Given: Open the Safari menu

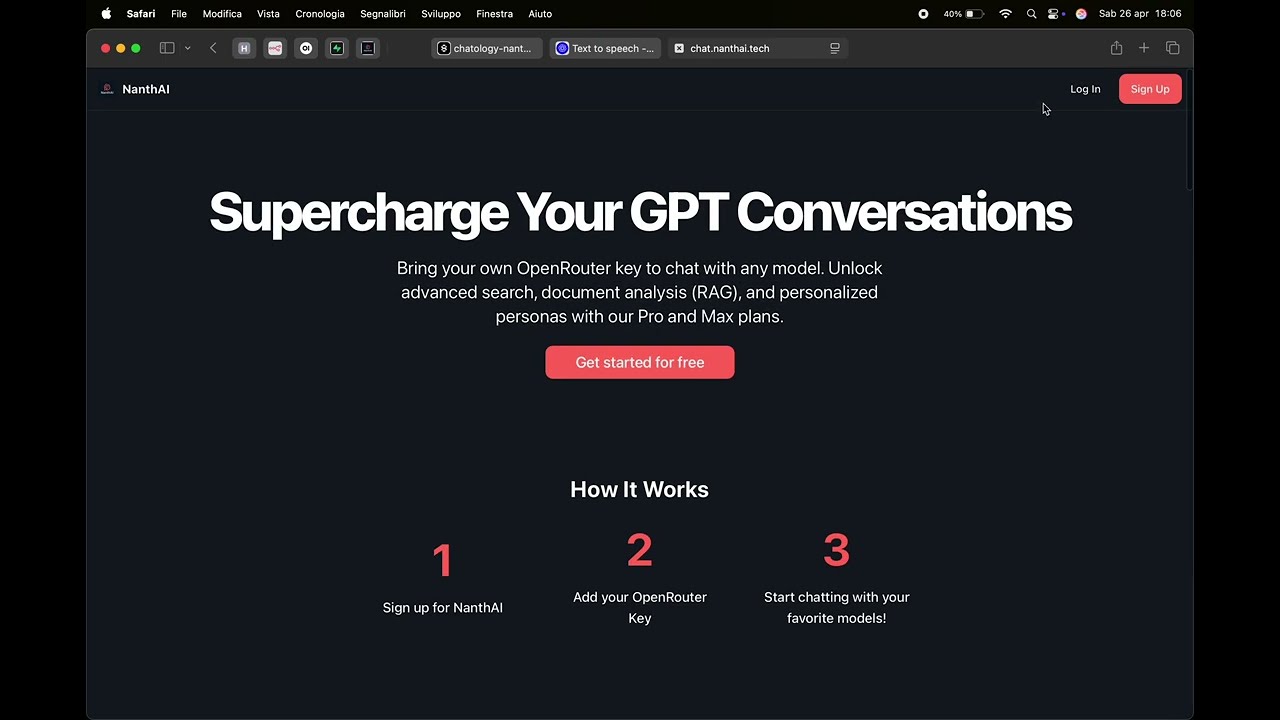Looking at the screenshot, I should coord(141,14).
